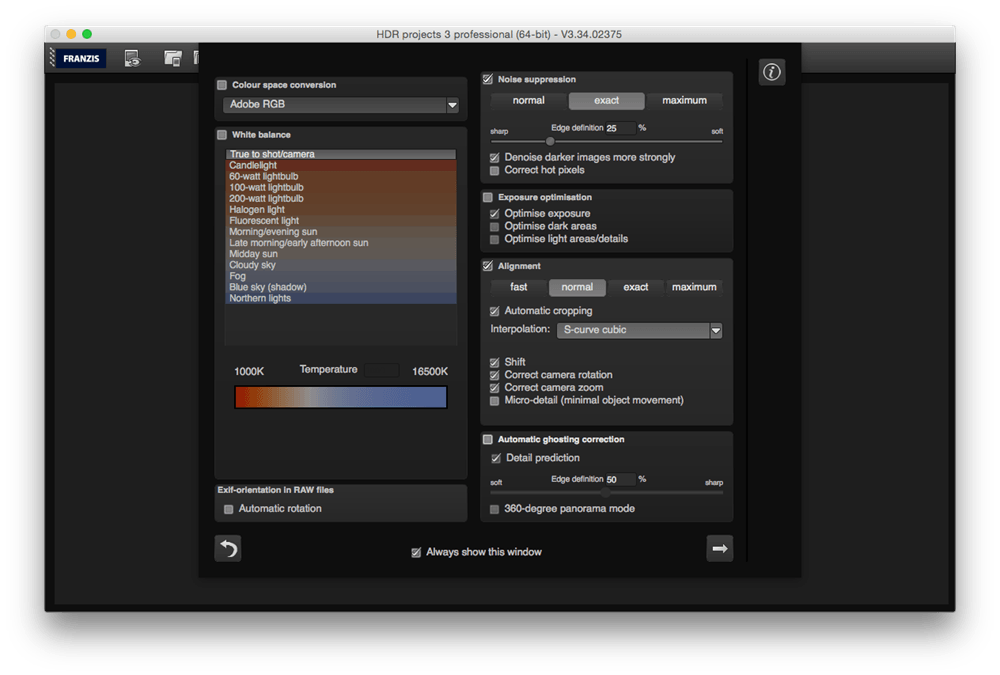Click the noise Edge definition 25 field
The width and height of the screenshot is (1000, 675).
620,128
